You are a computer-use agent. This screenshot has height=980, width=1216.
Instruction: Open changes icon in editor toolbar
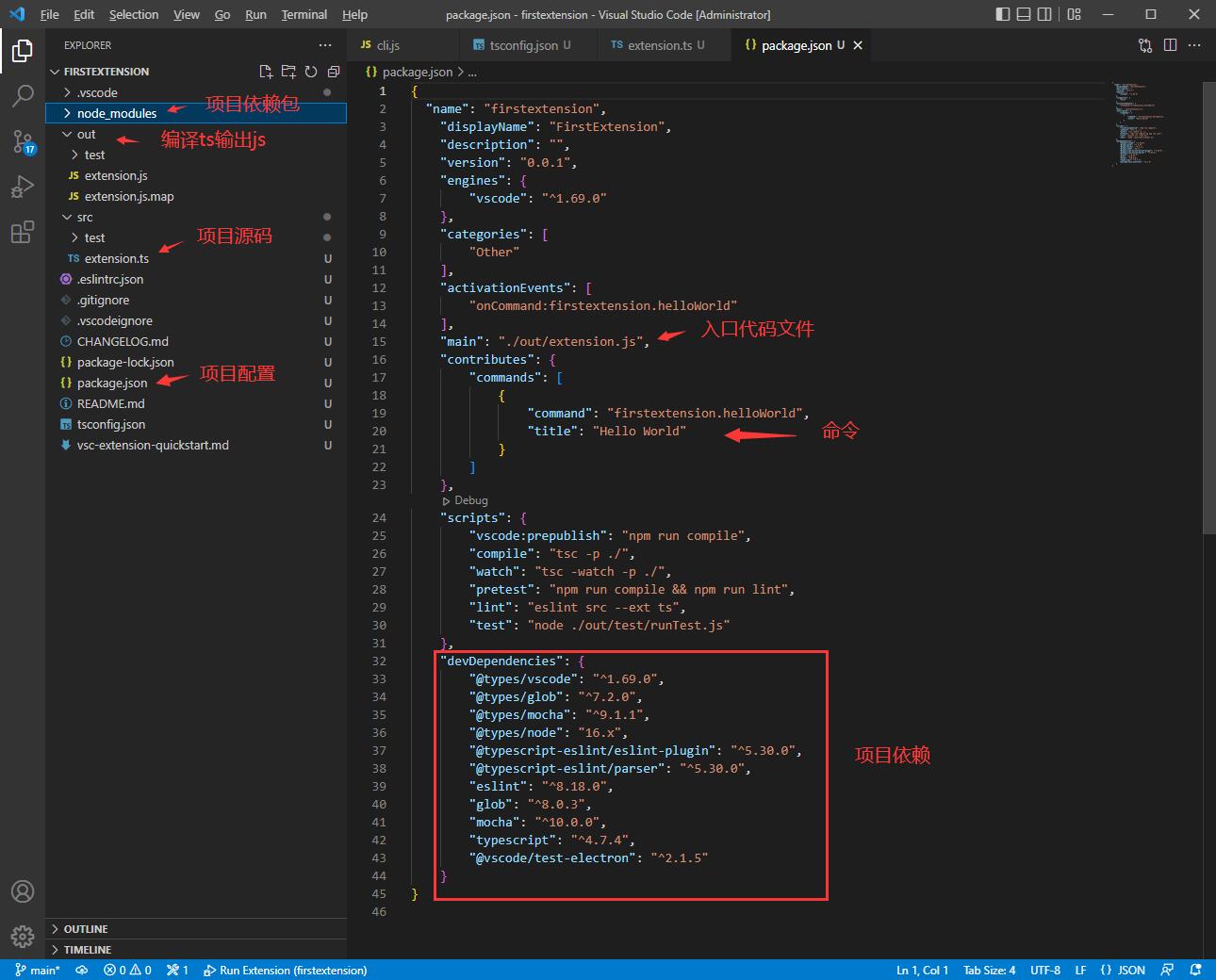[x=1145, y=45]
